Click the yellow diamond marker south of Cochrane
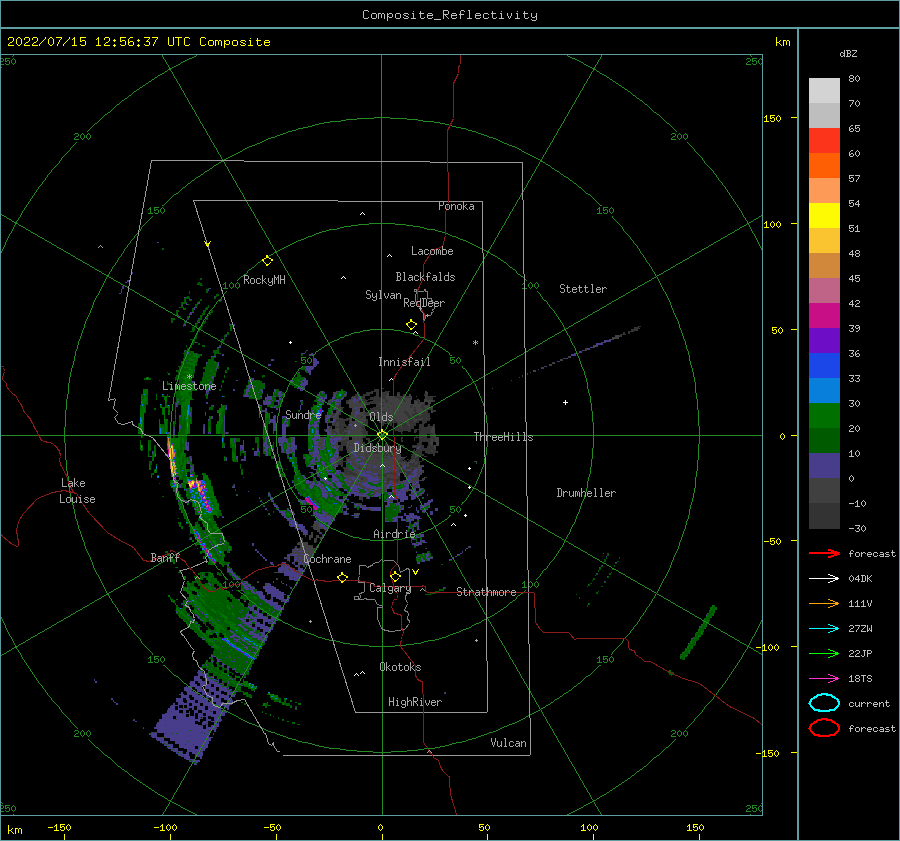This screenshot has height=841, width=900. tap(343, 578)
